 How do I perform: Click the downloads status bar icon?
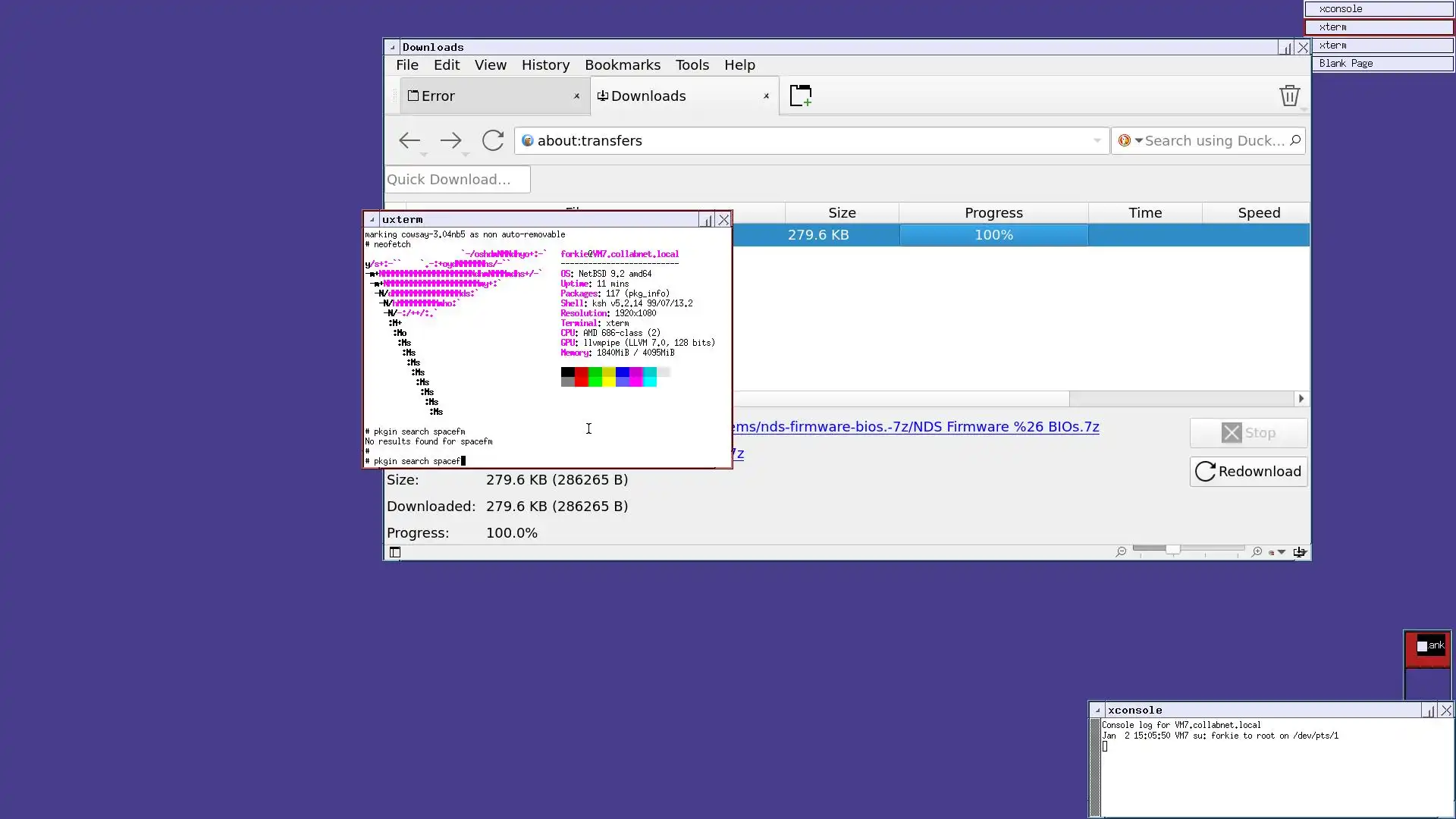(1299, 552)
